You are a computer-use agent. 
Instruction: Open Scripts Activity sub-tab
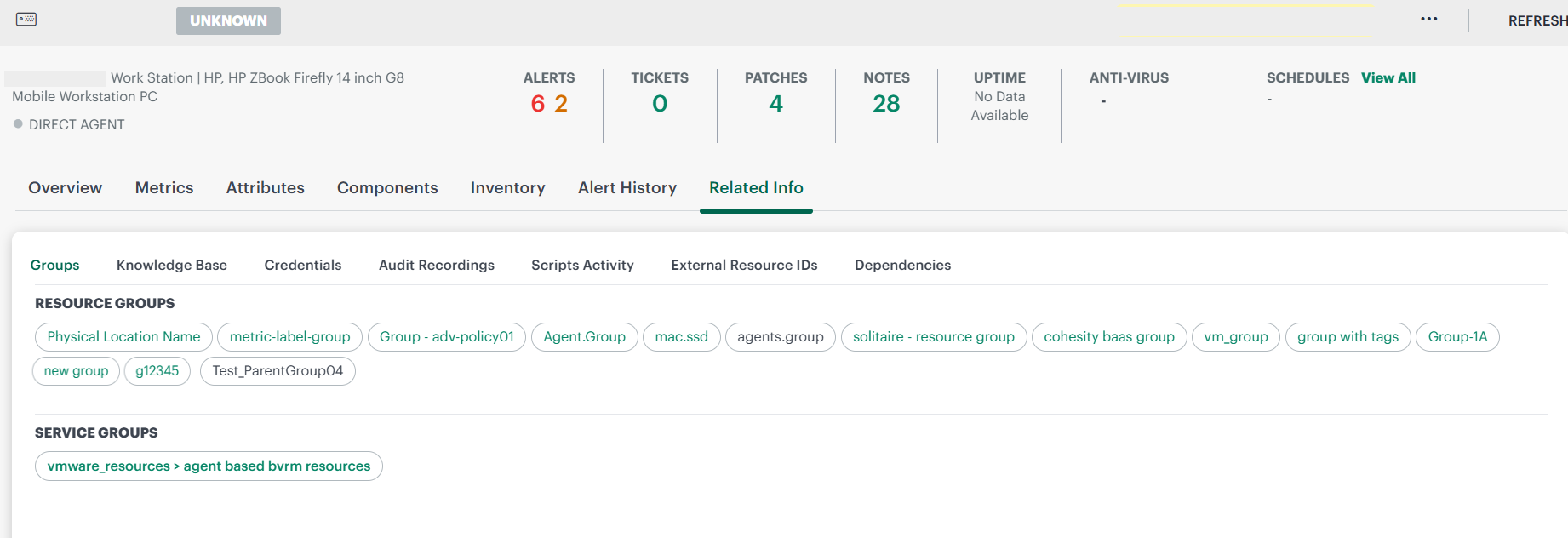point(582,265)
